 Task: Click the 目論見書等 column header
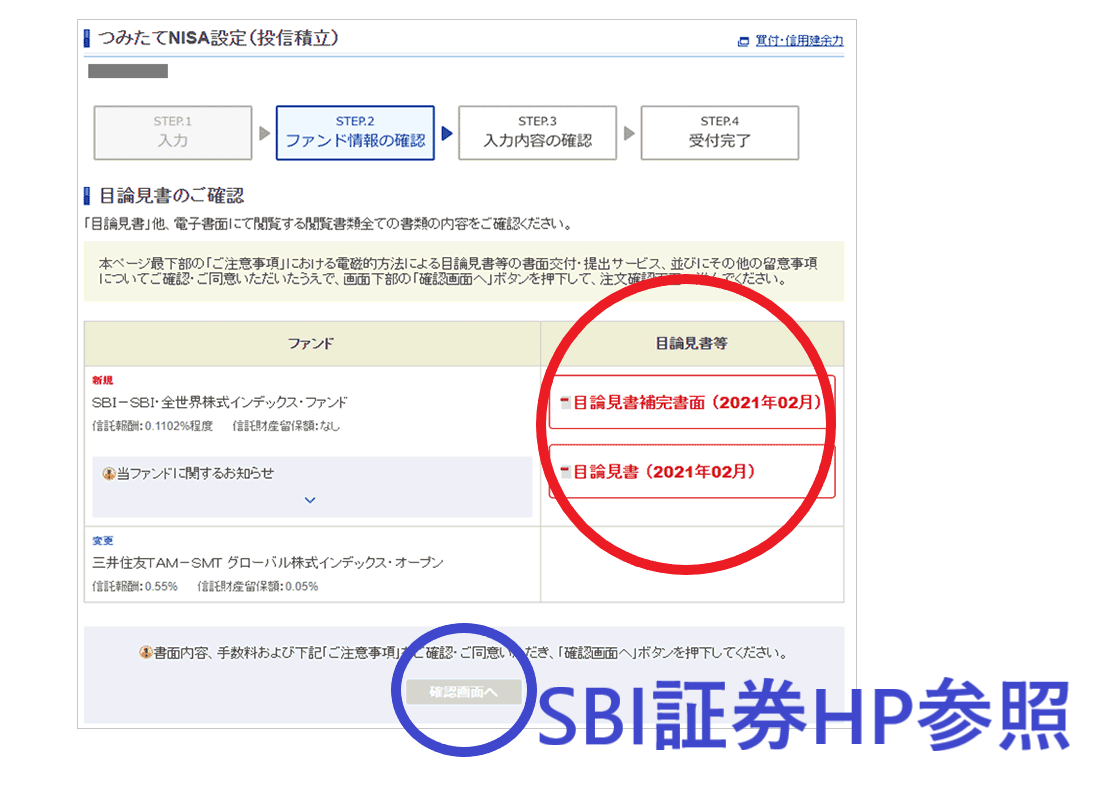click(x=692, y=344)
